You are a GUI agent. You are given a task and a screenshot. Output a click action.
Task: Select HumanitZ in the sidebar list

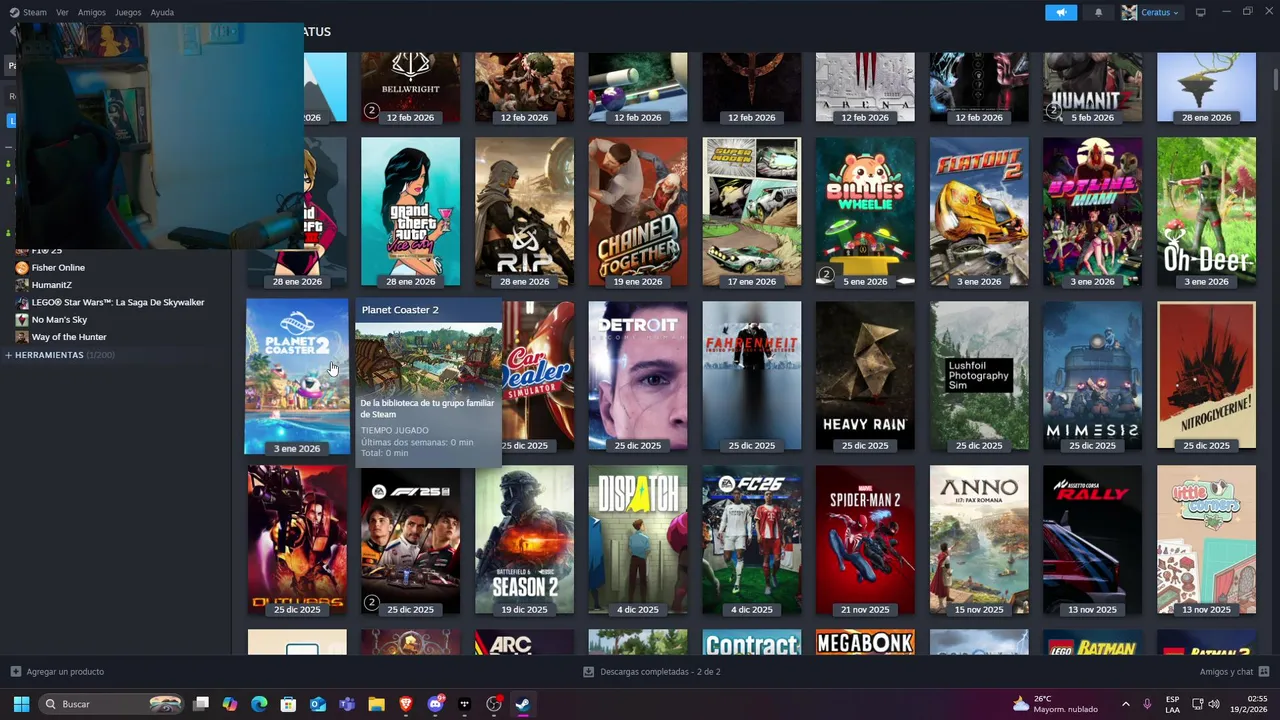pos(51,285)
